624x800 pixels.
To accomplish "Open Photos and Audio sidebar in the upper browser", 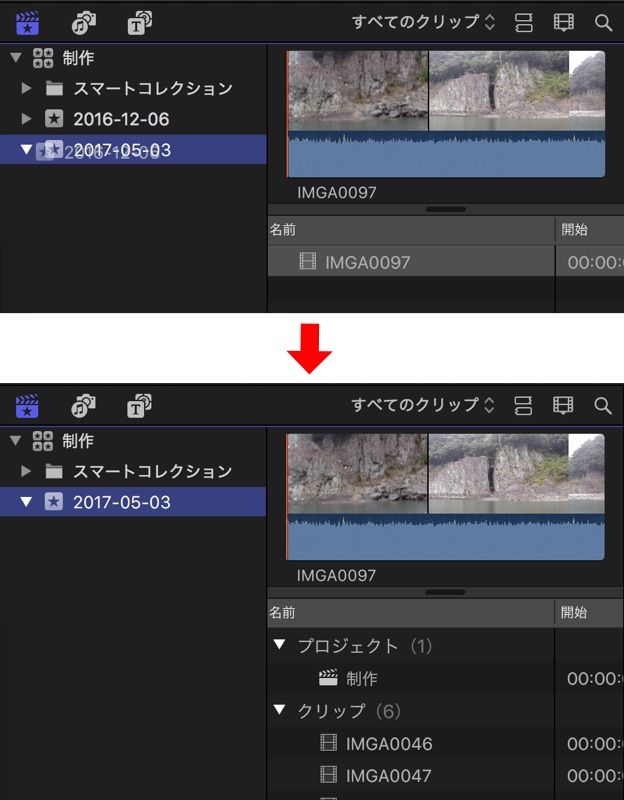I will click(x=83, y=22).
